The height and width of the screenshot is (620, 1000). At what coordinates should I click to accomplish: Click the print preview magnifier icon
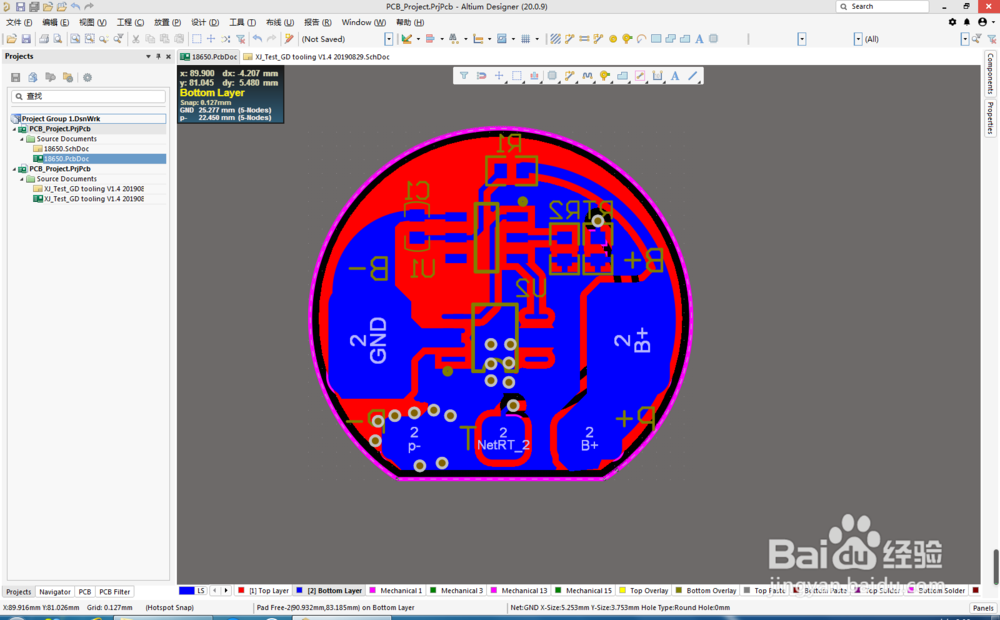click(58, 39)
